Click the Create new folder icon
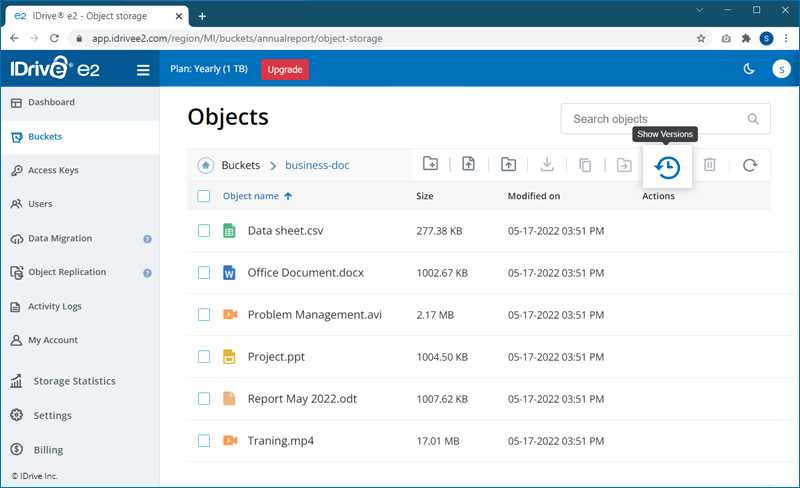The height and width of the screenshot is (488, 800). (430, 165)
